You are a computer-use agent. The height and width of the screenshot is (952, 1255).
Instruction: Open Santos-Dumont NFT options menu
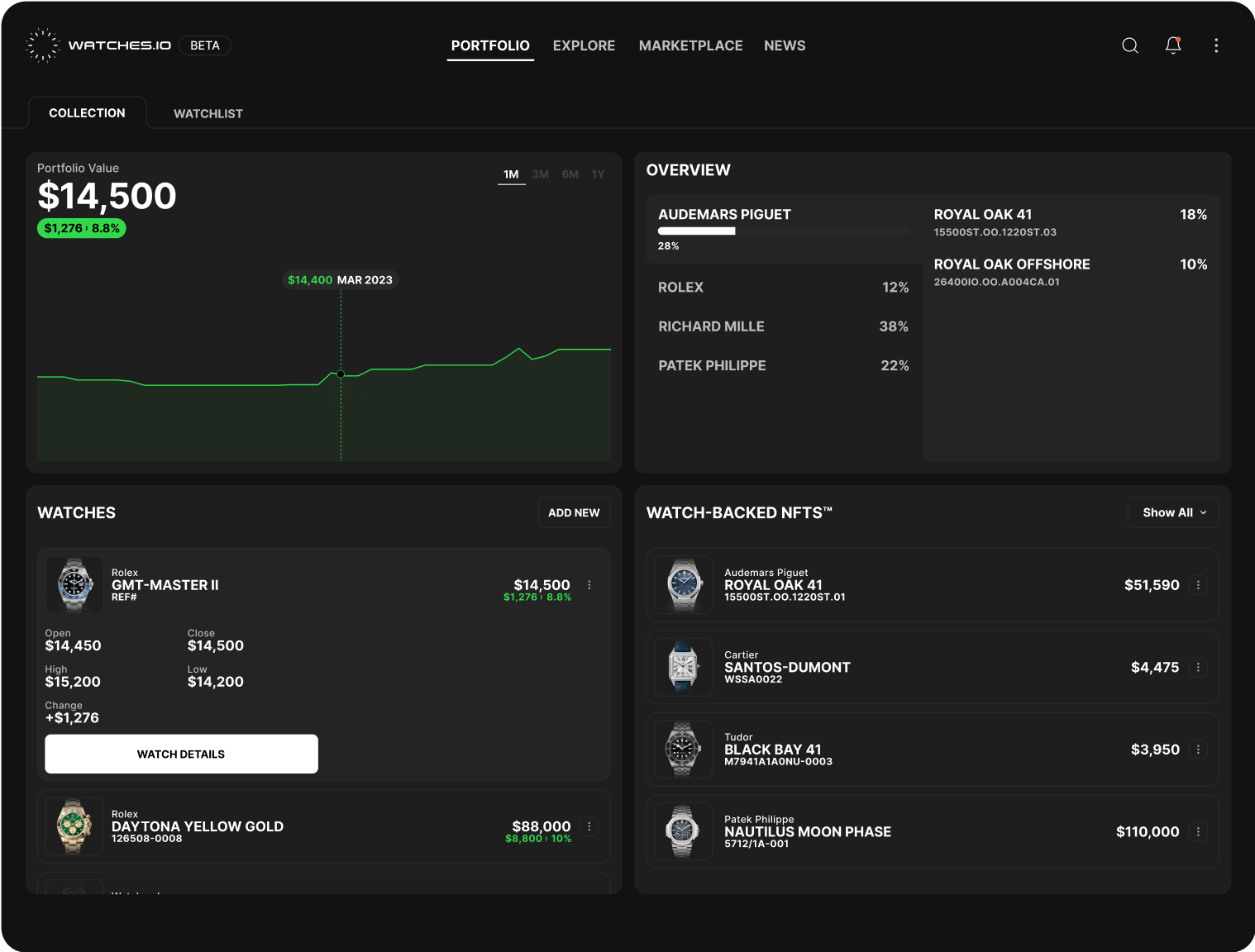click(x=1198, y=667)
